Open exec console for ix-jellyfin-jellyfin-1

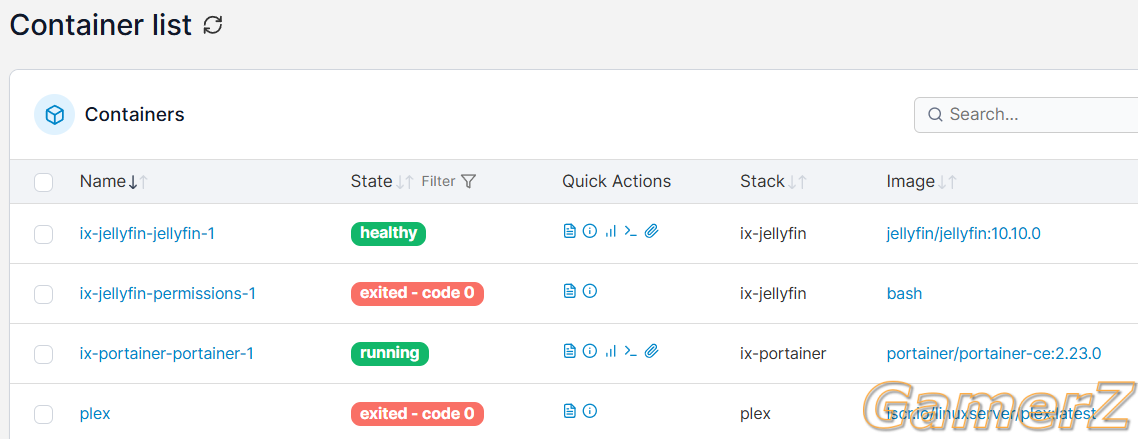click(x=631, y=231)
